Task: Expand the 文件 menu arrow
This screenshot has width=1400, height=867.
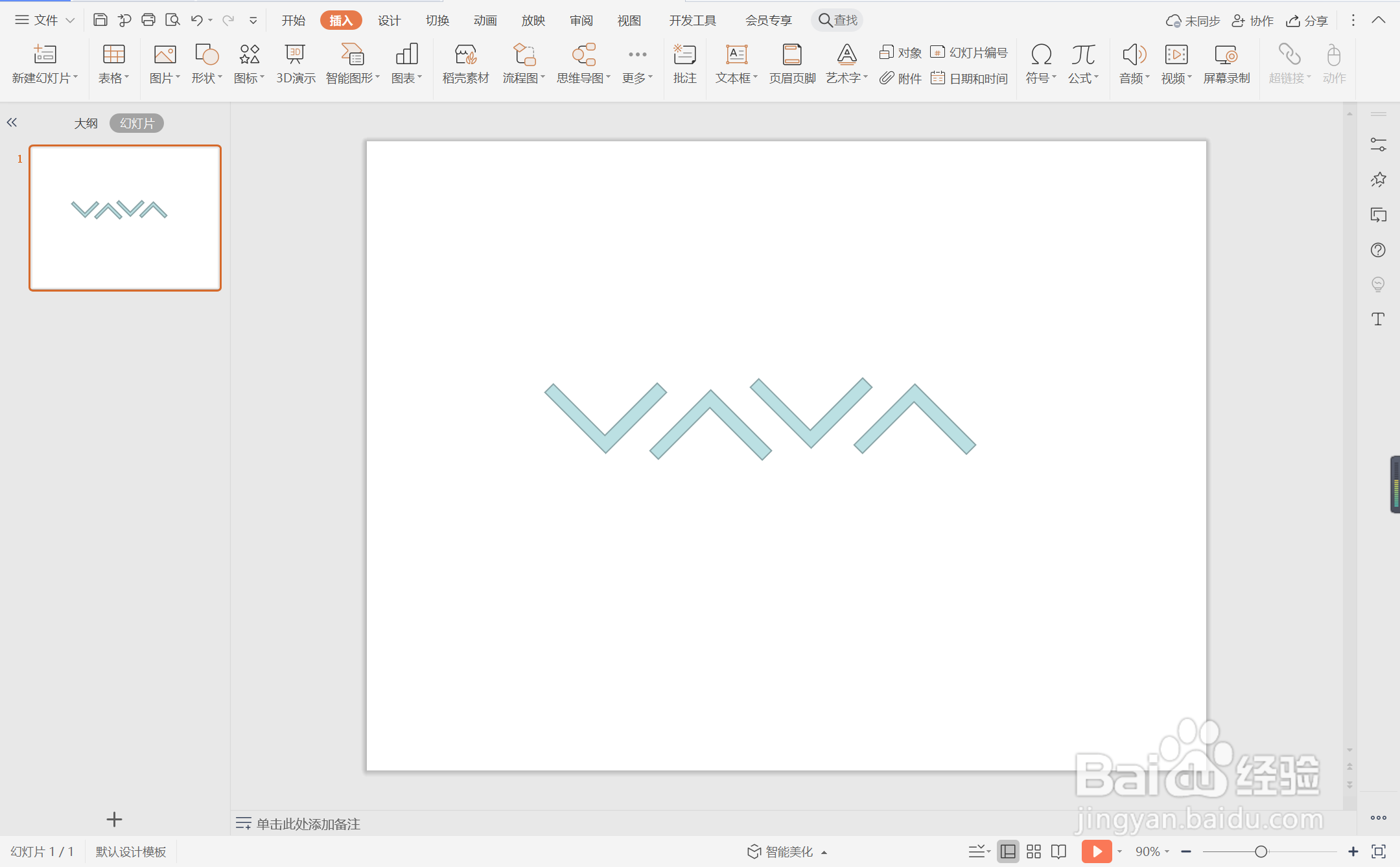Action: [70, 20]
